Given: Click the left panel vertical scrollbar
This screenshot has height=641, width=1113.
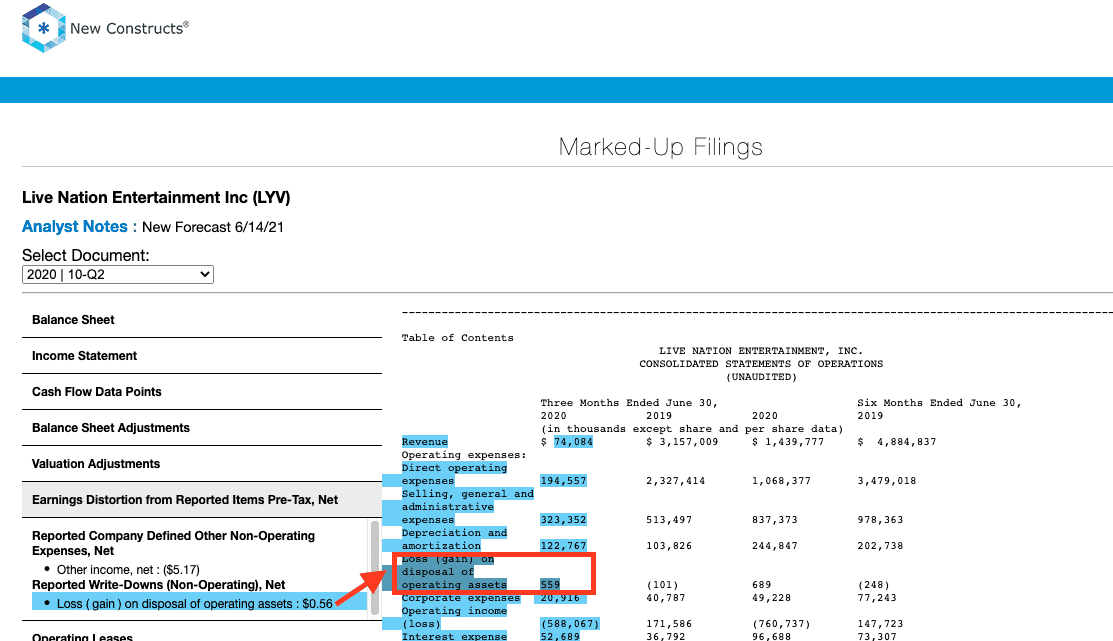Looking at the screenshot, I should point(375,568).
